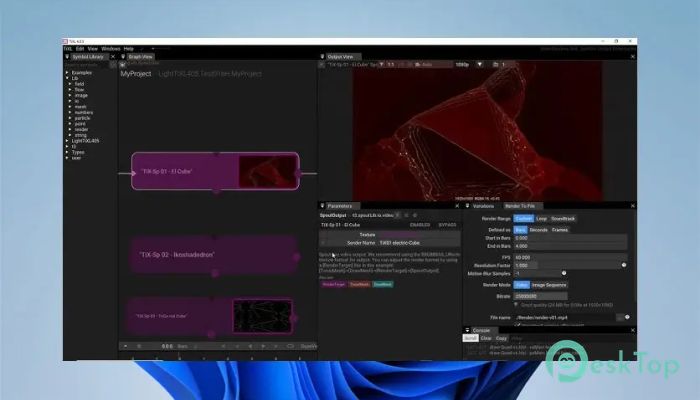Screen dimensions: 700x400
Task: Collapse the Lib tree folder
Action: (x=67, y=78)
